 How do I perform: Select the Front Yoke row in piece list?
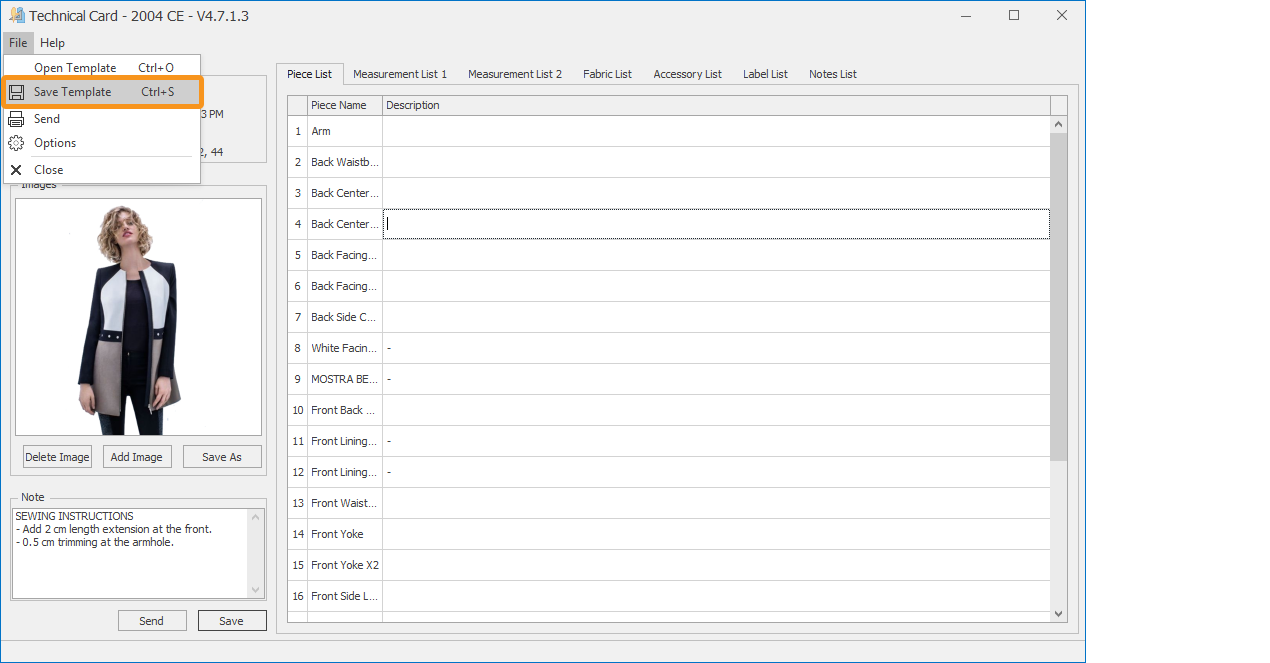click(337, 534)
